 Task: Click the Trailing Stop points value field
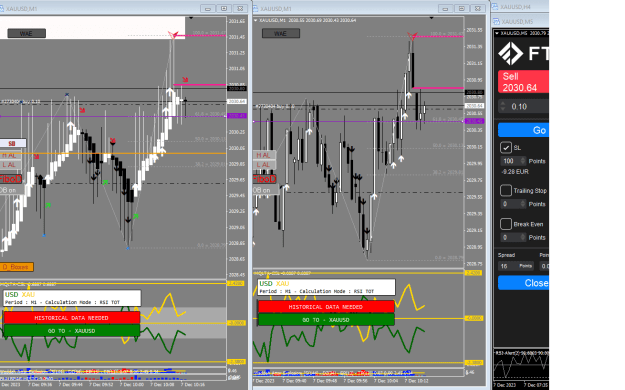[510, 204]
